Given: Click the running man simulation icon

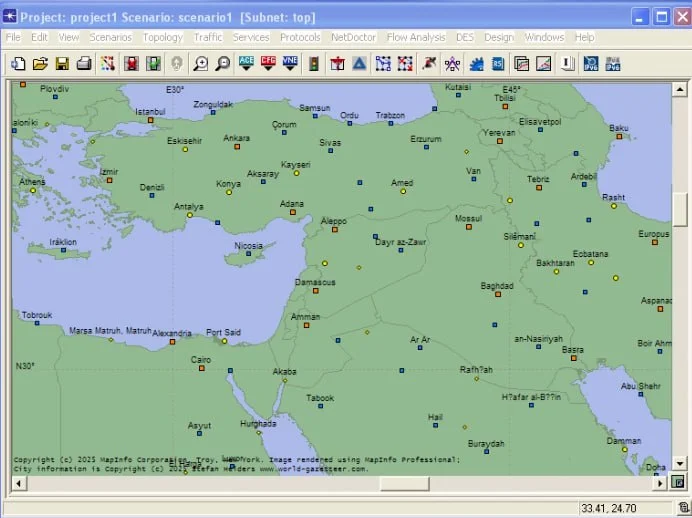Looking at the screenshot, I should click(429, 64).
